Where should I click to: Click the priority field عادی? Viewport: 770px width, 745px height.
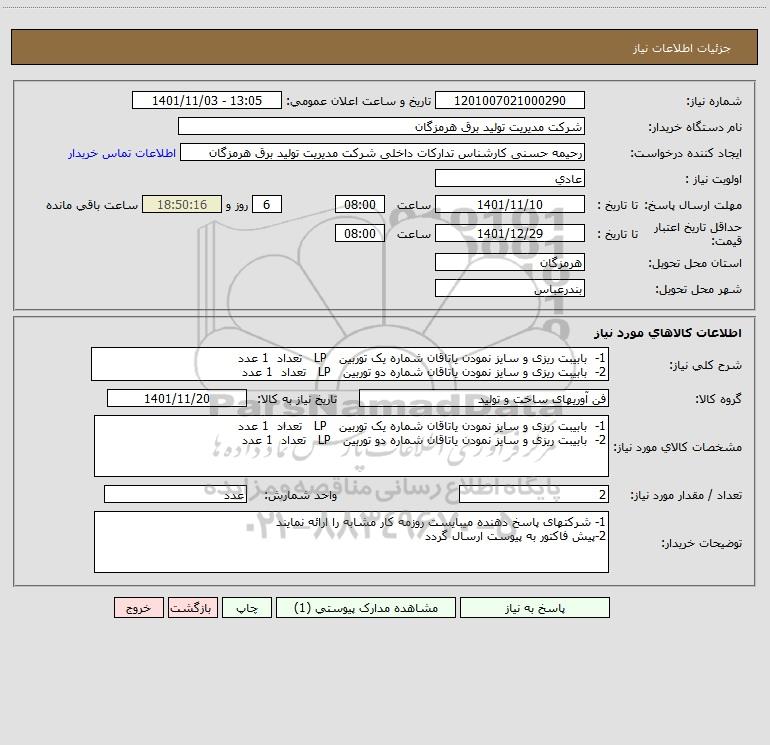(510, 178)
